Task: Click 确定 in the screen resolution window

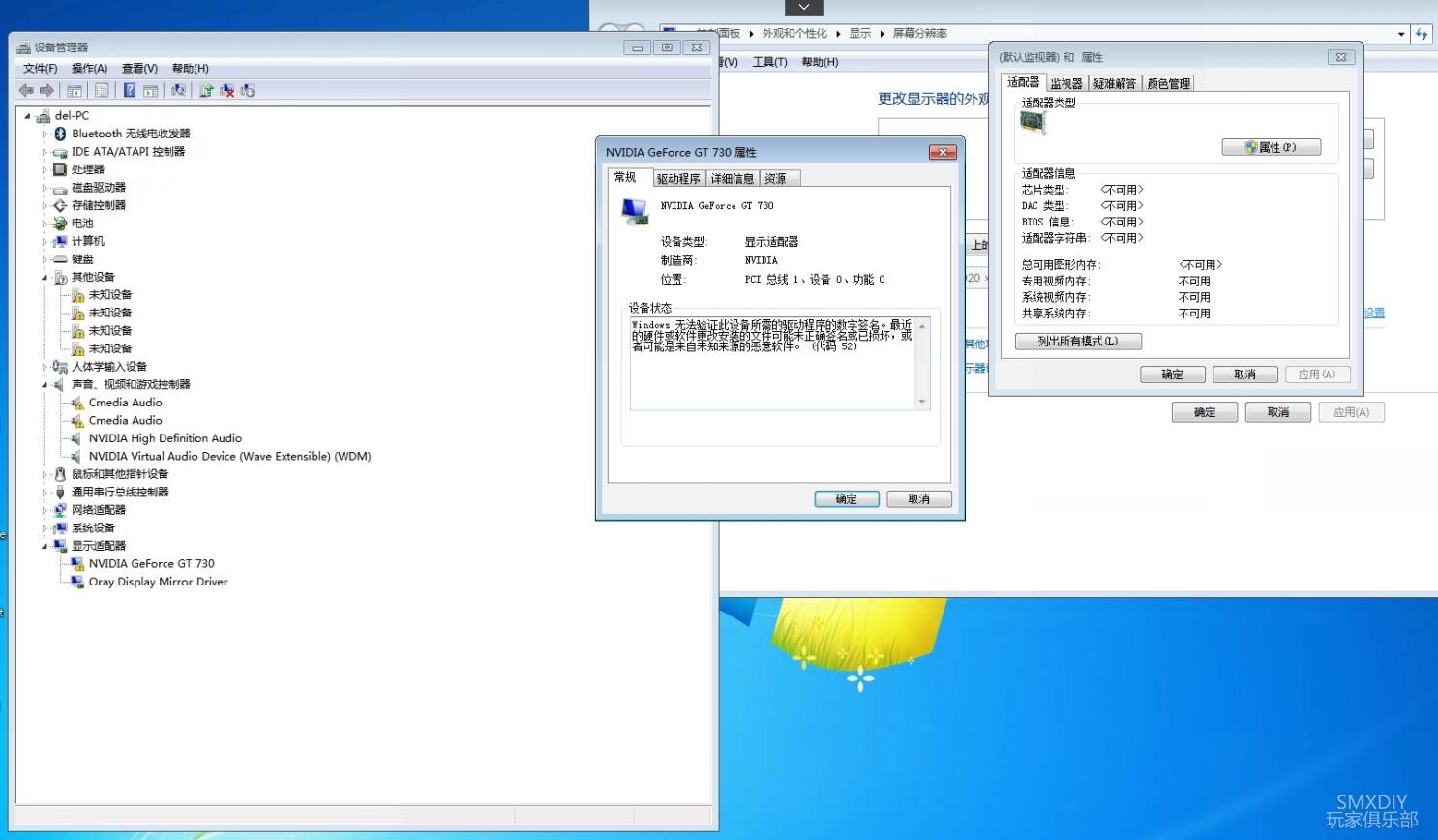Action: click(x=1205, y=412)
